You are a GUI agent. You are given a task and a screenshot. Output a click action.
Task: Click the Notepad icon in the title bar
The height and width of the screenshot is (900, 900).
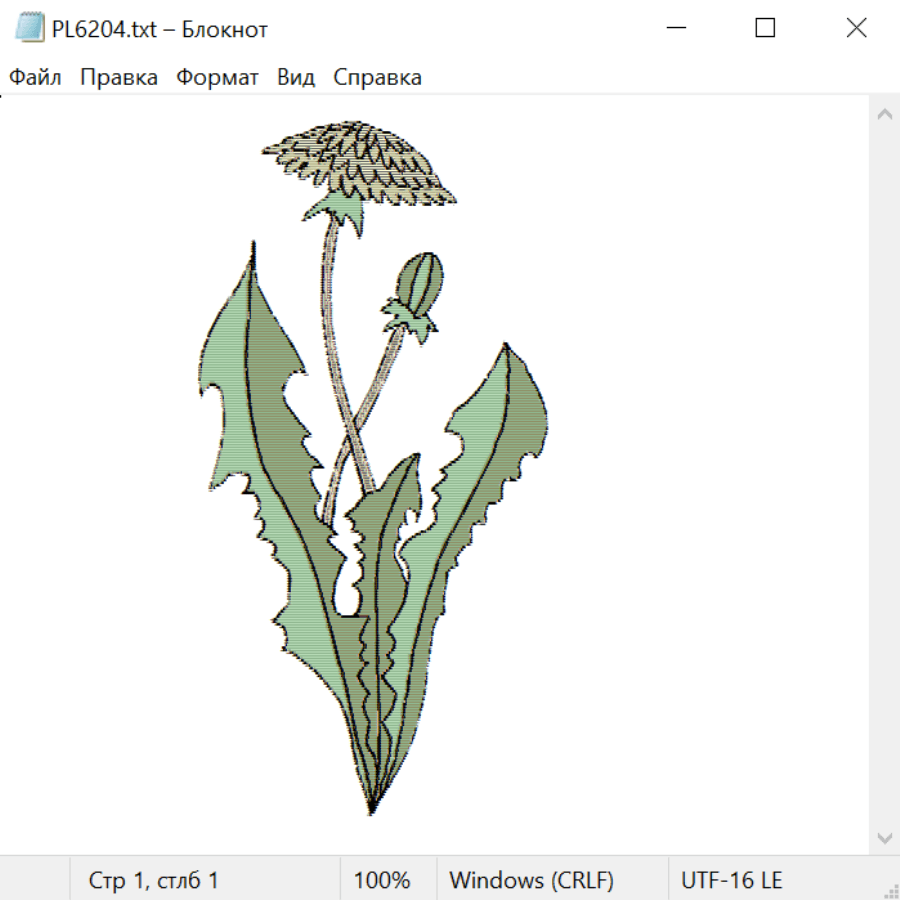tap(30, 28)
